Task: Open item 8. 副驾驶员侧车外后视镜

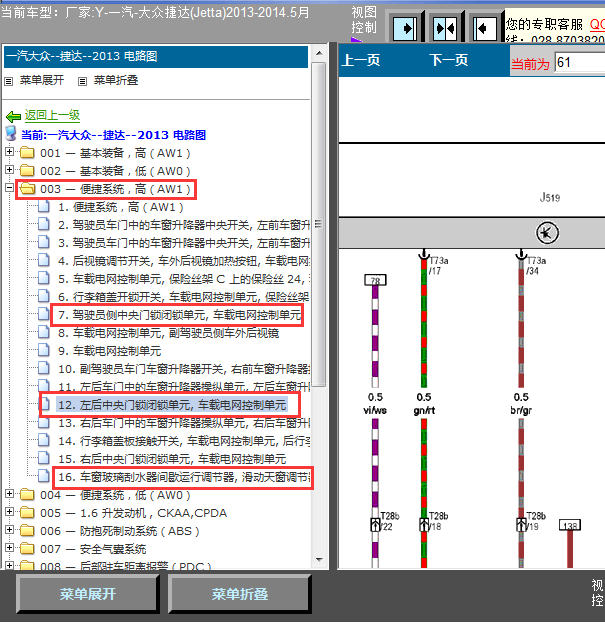Action: 168,333
